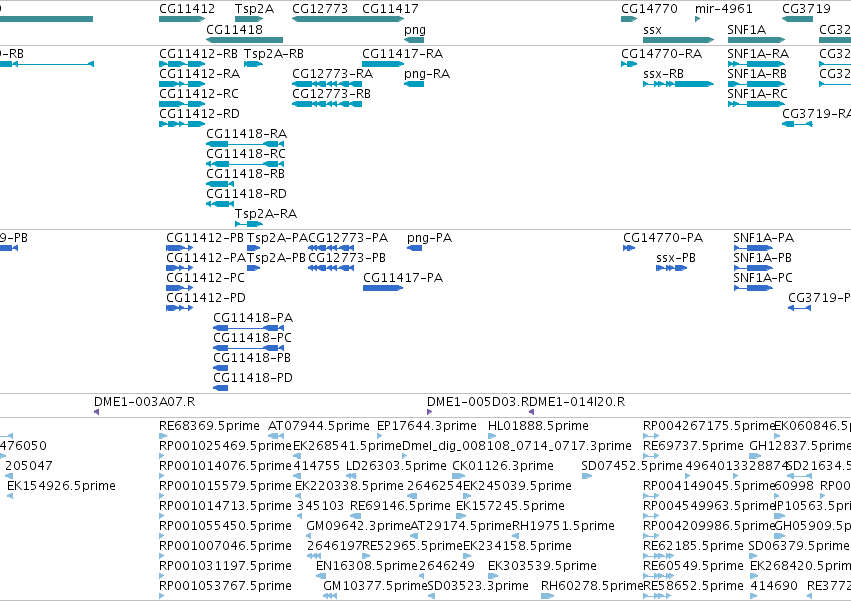Click the RP001053767.5prime EST label
This screenshot has height=601, width=851.
225,586
